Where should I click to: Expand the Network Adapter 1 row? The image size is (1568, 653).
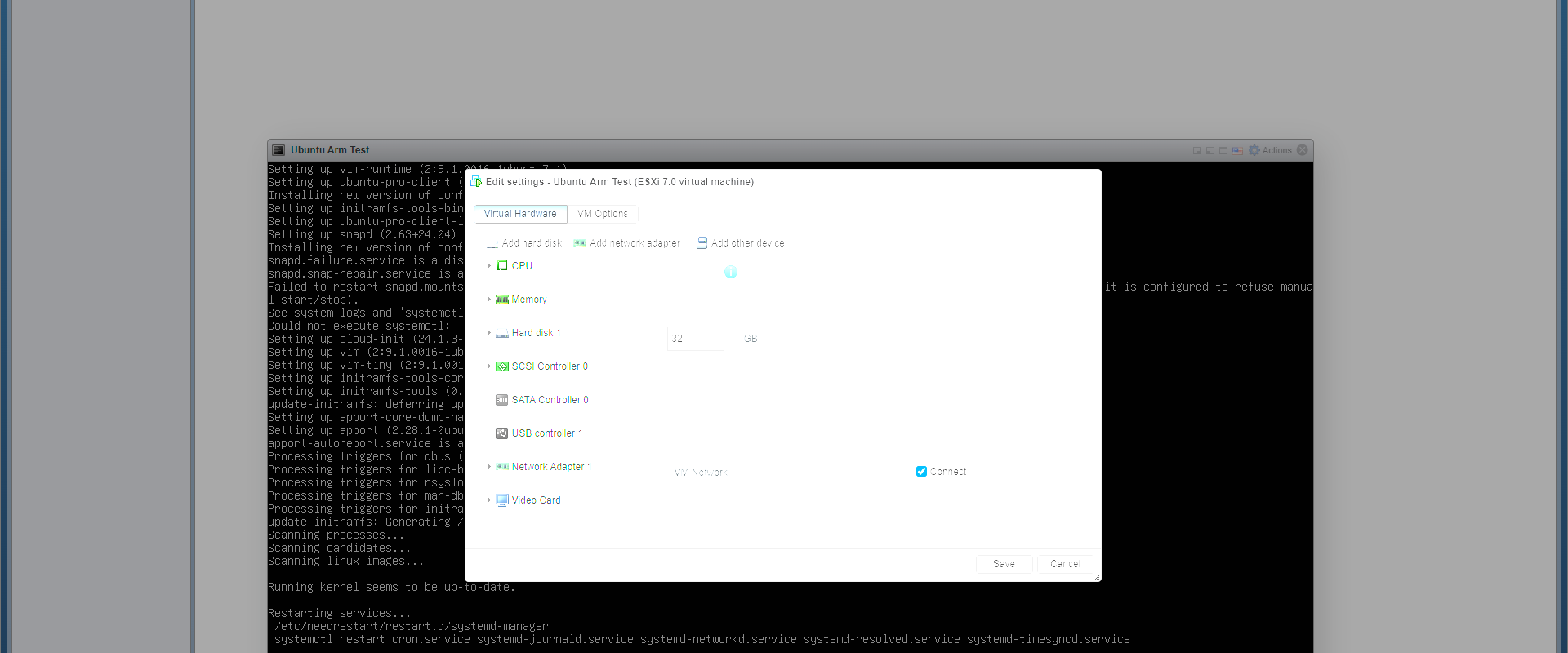(x=489, y=467)
